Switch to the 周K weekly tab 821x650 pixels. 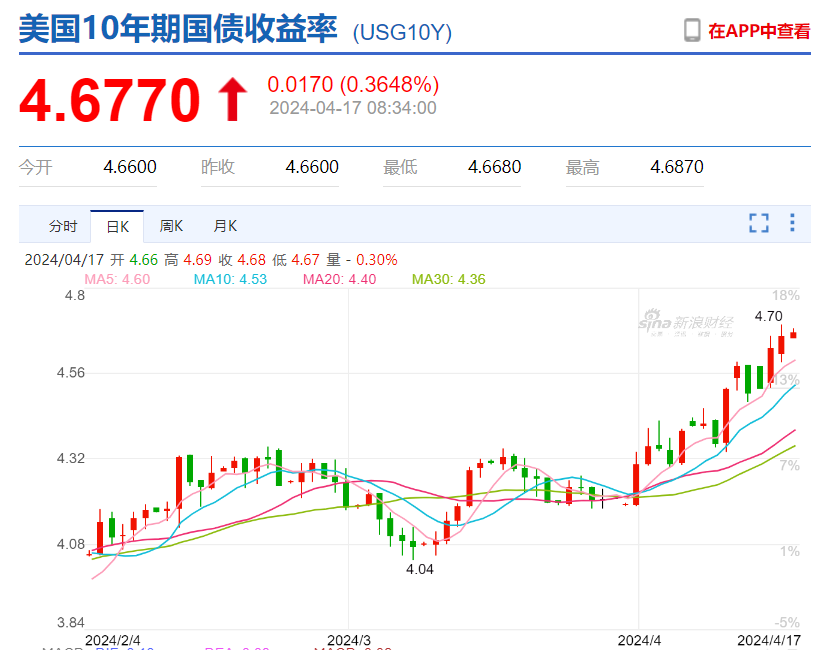click(x=170, y=226)
